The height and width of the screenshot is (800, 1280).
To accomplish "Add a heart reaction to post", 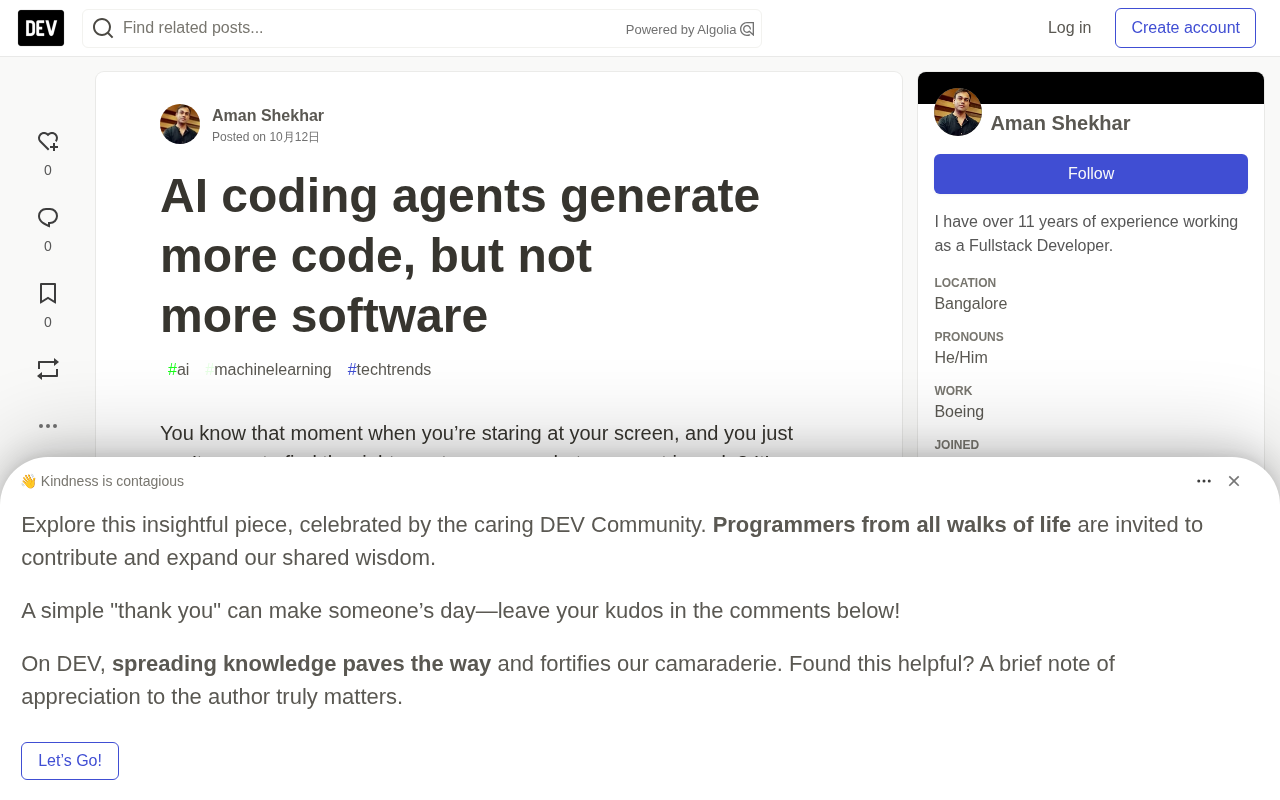I will (x=48, y=142).
